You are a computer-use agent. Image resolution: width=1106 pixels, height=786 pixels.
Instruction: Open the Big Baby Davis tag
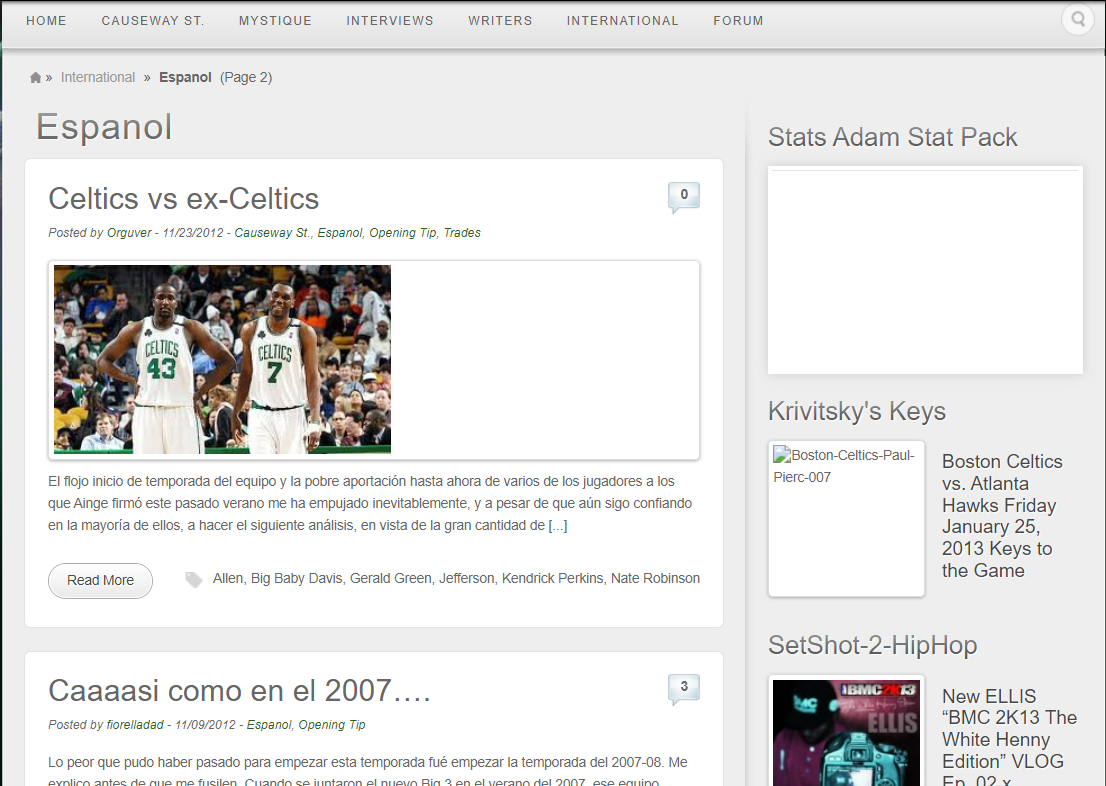296,579
